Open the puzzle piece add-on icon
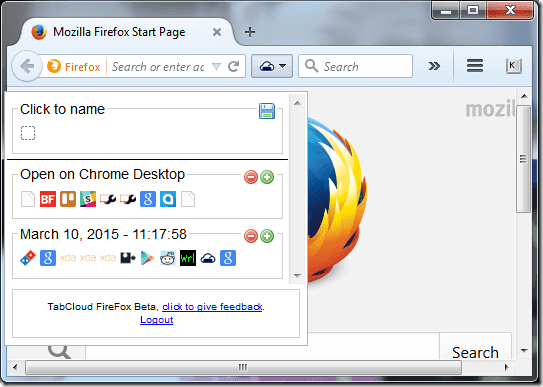This screenshot has width=543, height=387. tap(128, 258)
